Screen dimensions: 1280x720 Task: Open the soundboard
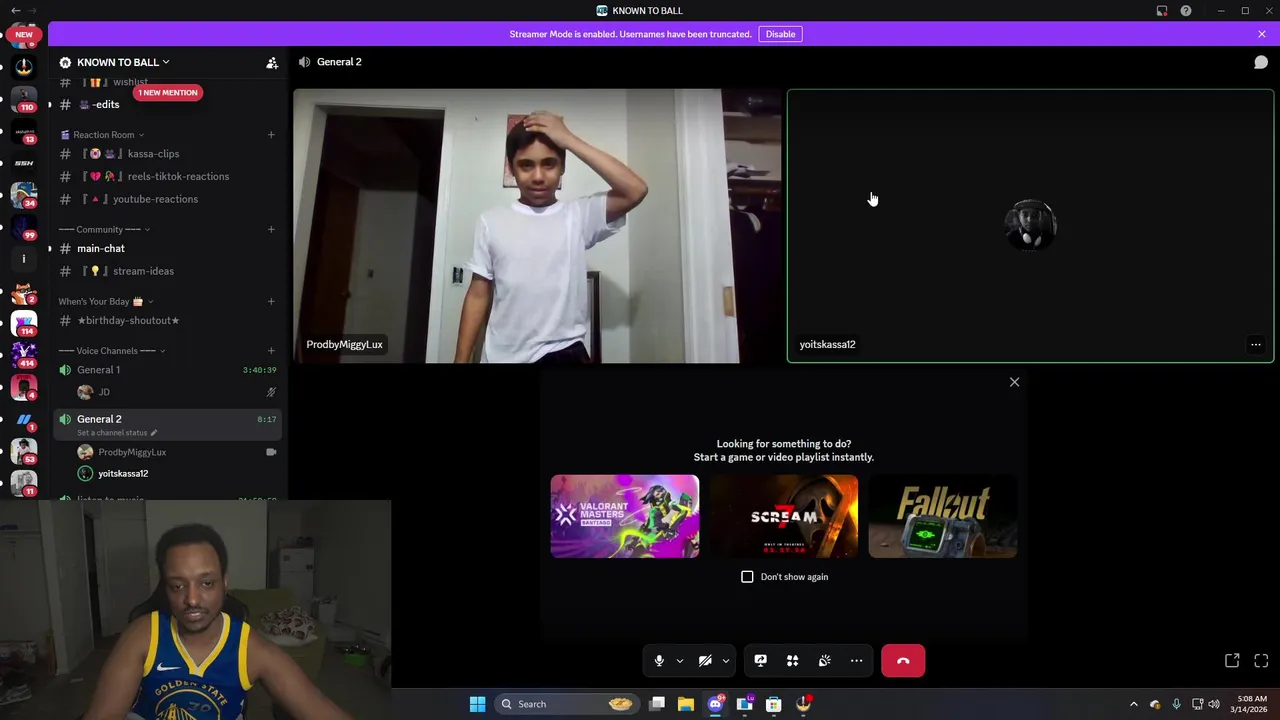pos(825,661)
